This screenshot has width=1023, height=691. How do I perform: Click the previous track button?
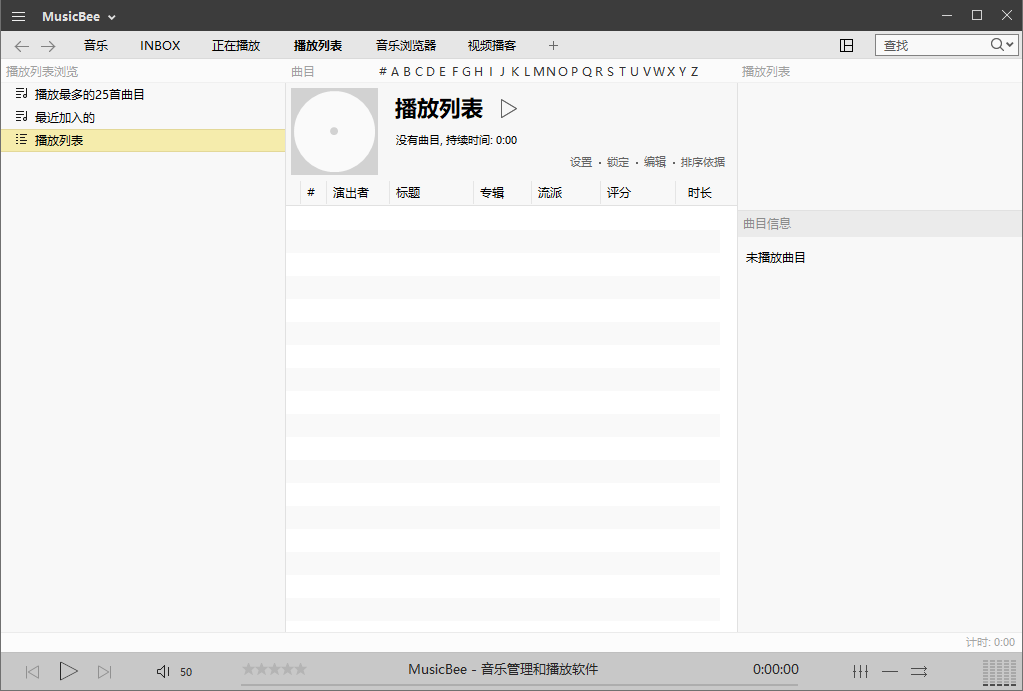pyautogui.click(x=32, y=671)
